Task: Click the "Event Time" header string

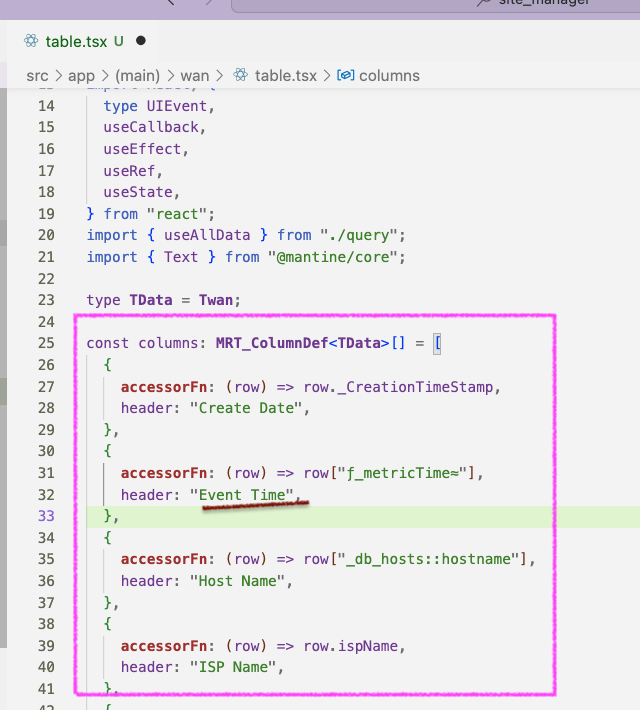Action: tap(242, 495)
